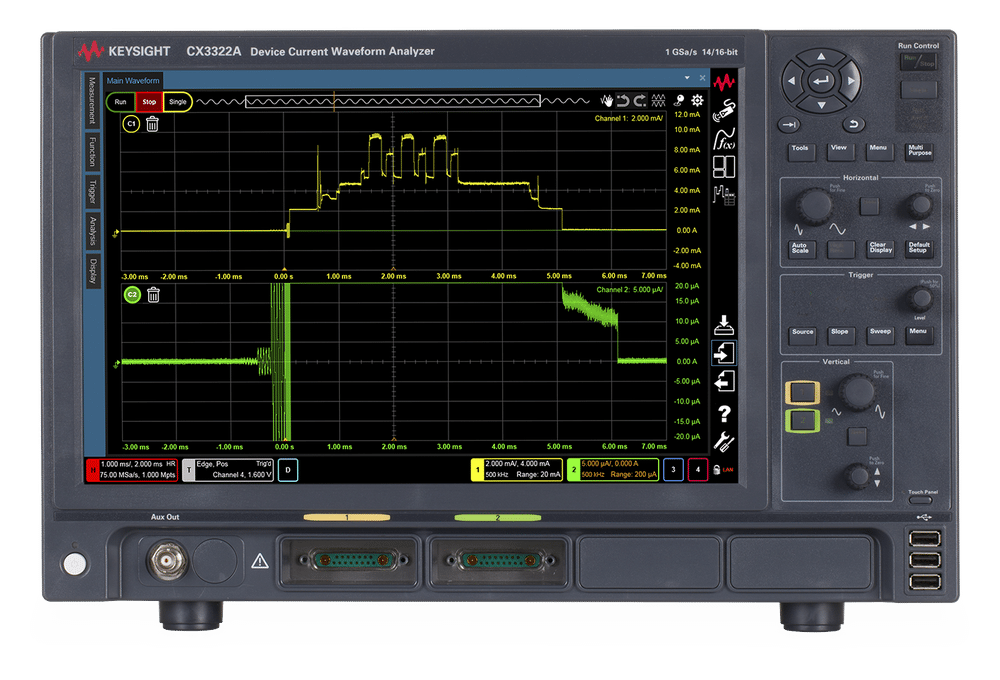Click the red H horizontal settings badge
1000x680 pixels.
(93, 470)
